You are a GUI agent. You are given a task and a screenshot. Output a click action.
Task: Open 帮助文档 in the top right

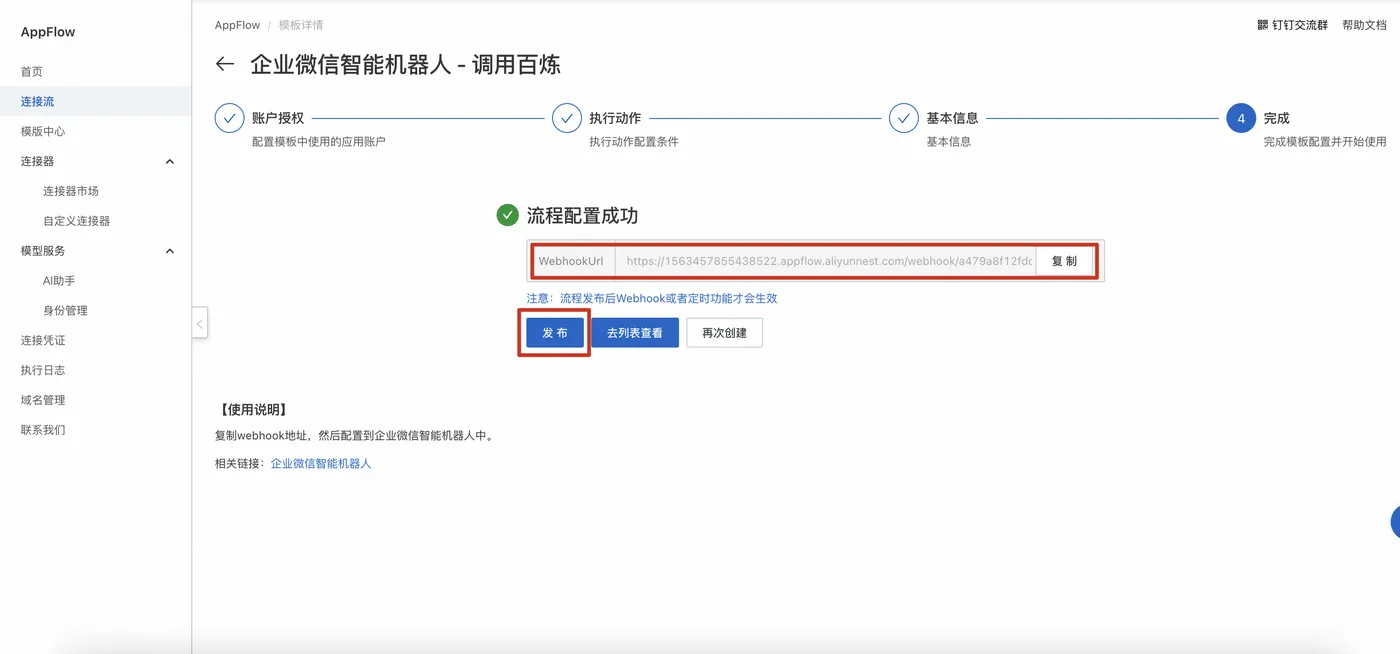pos(1364,25)
